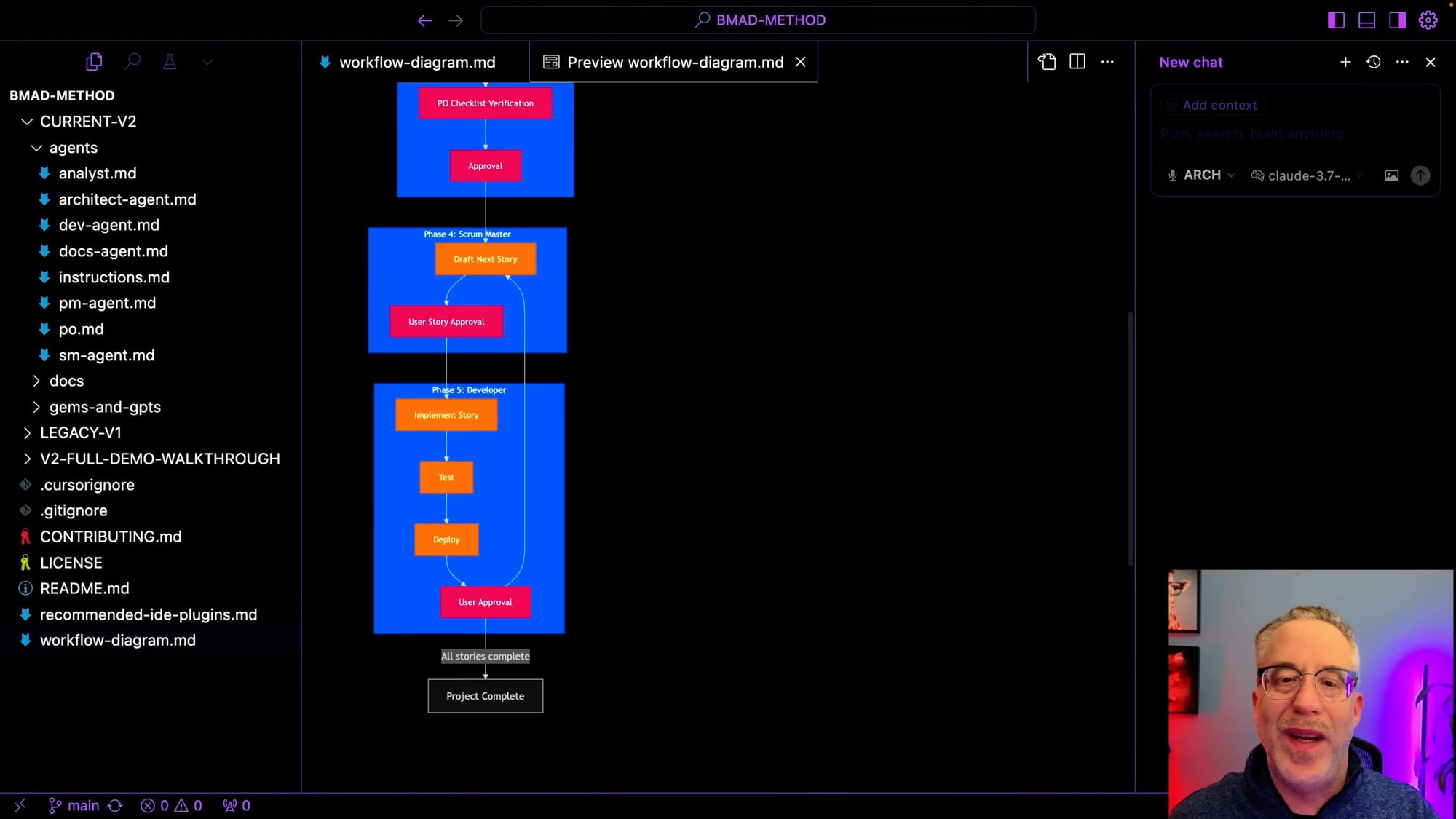Split the editor to the right
The height and width of the screenshot is (819, 1456).
(x=1077, y=62)
